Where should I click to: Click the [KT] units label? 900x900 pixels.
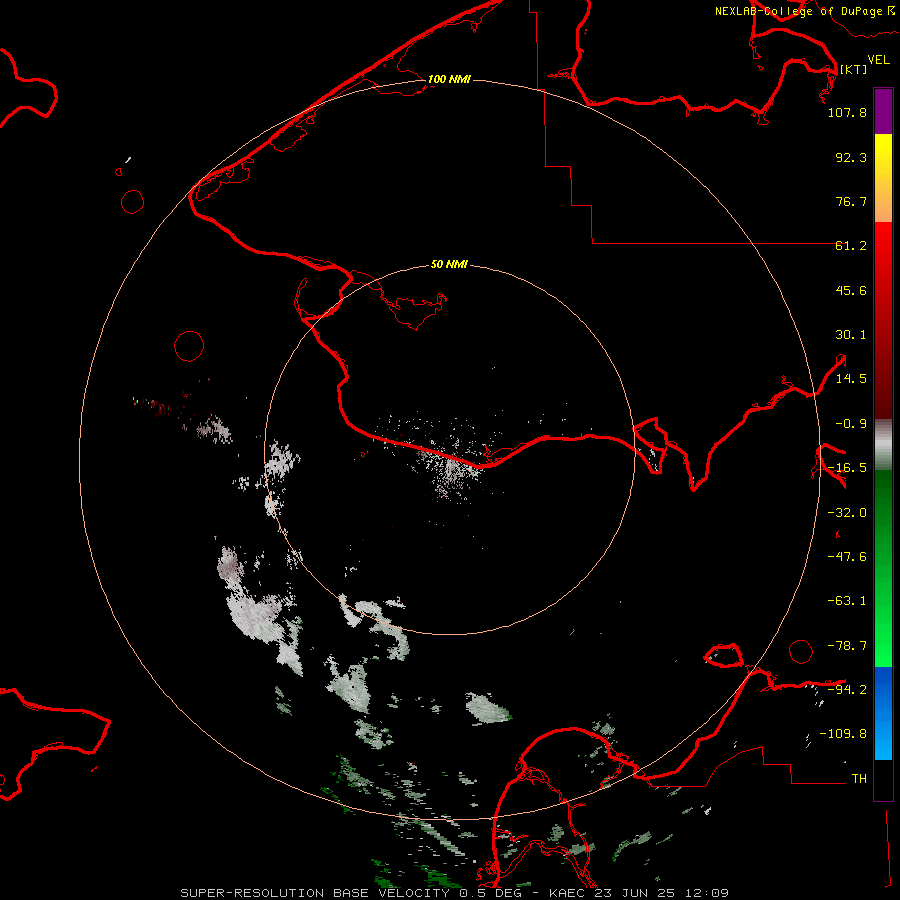tap(853, 69)
